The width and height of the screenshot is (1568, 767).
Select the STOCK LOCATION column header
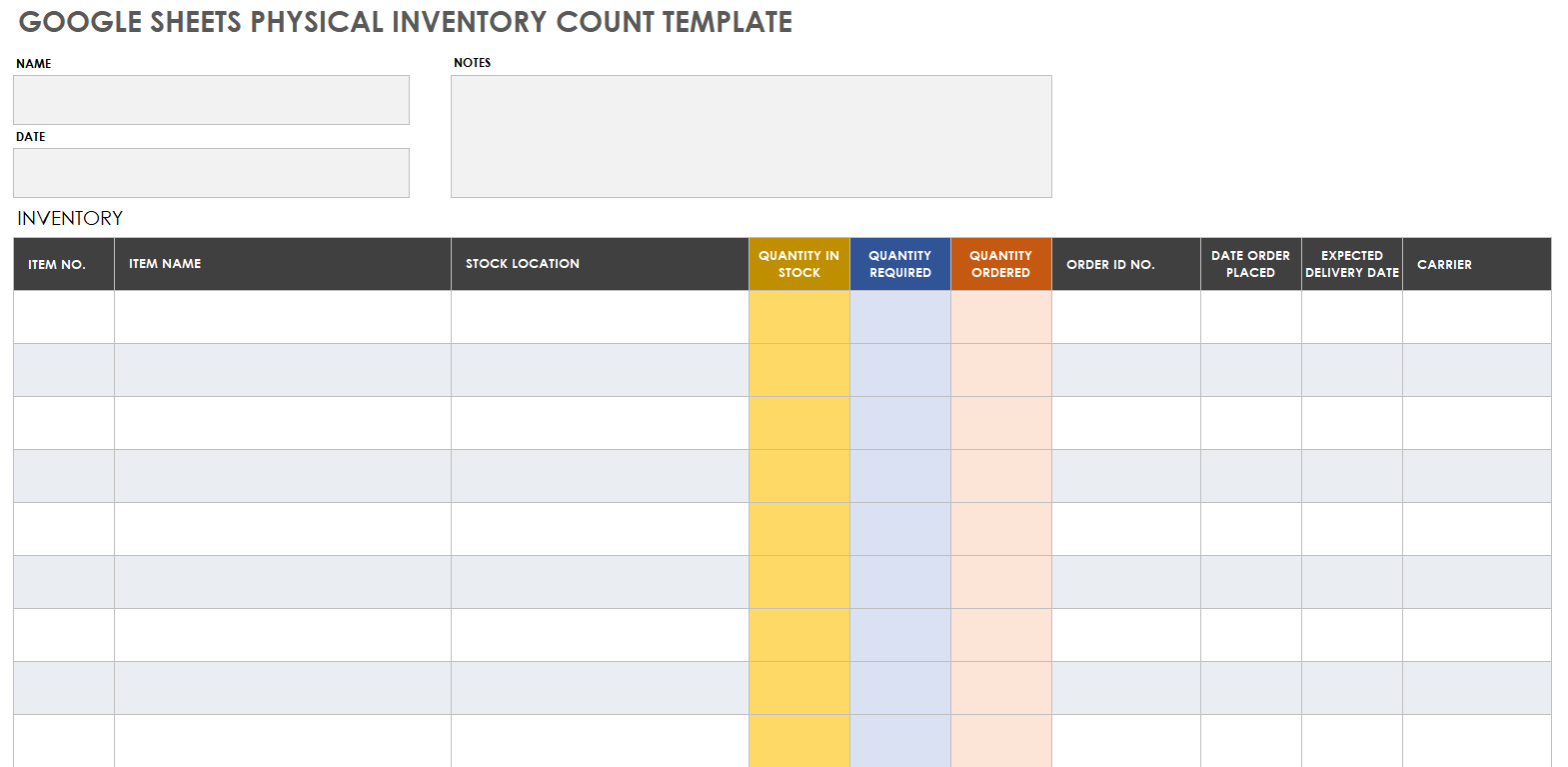[600, 264]
